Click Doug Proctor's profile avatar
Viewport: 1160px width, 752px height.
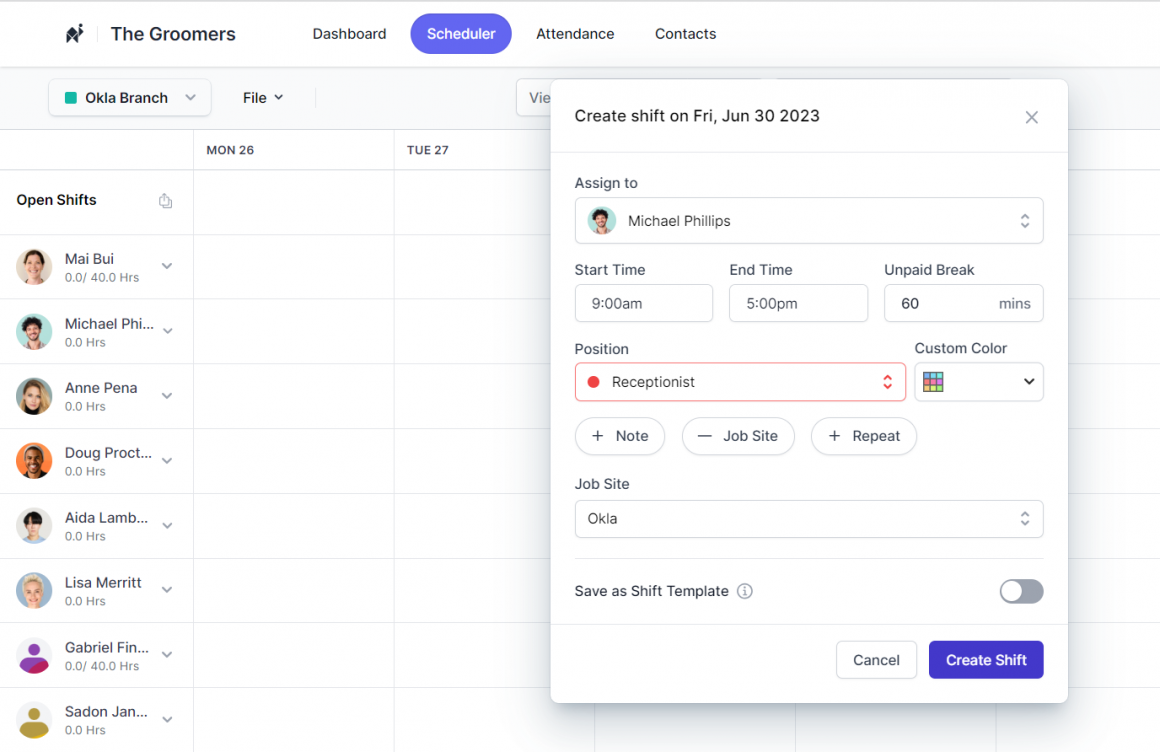point(34,461)
